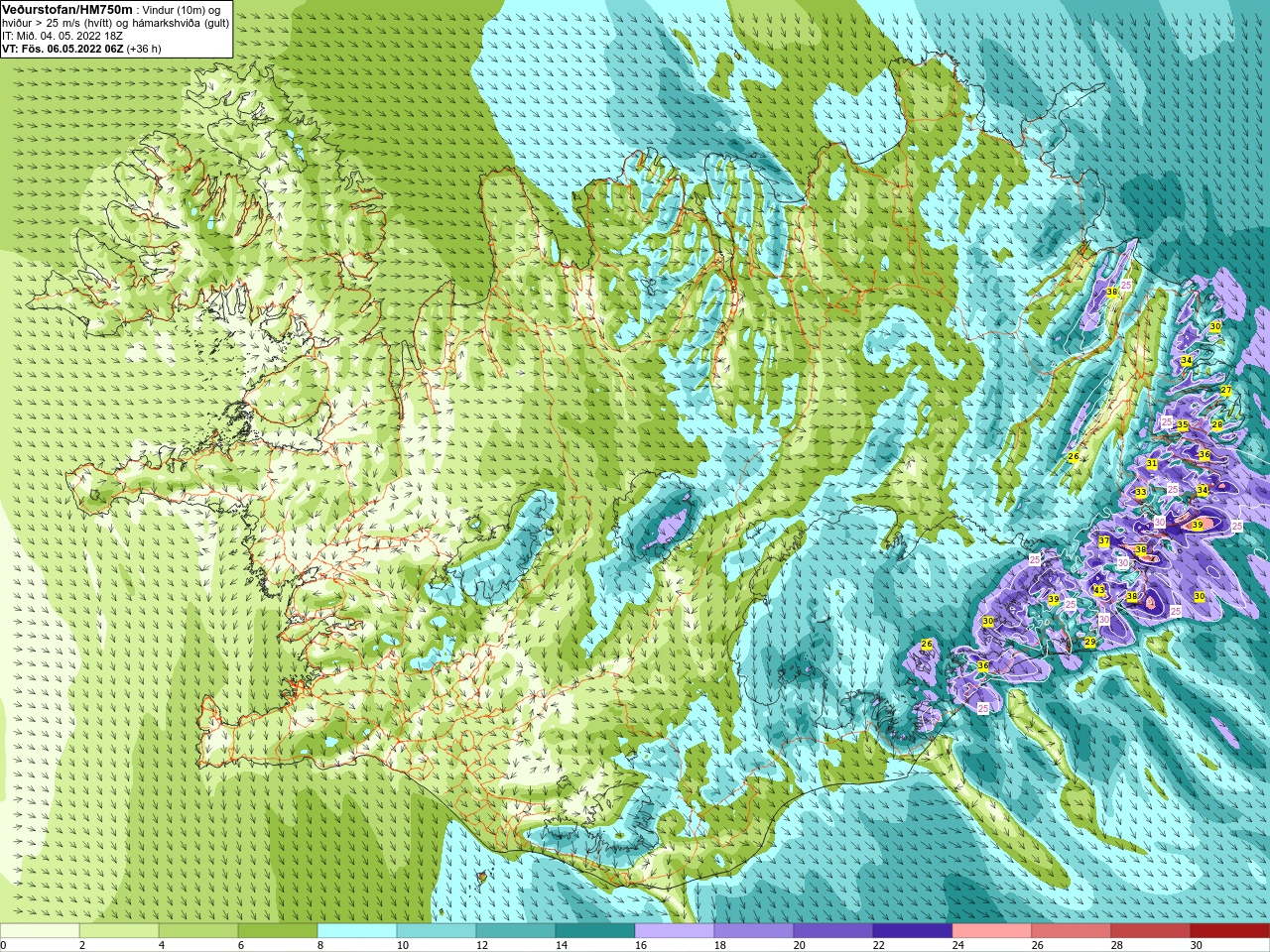Click the yellow gust label 35
This screenshot has height=952, width=1270.
(x=1183, y=424)
